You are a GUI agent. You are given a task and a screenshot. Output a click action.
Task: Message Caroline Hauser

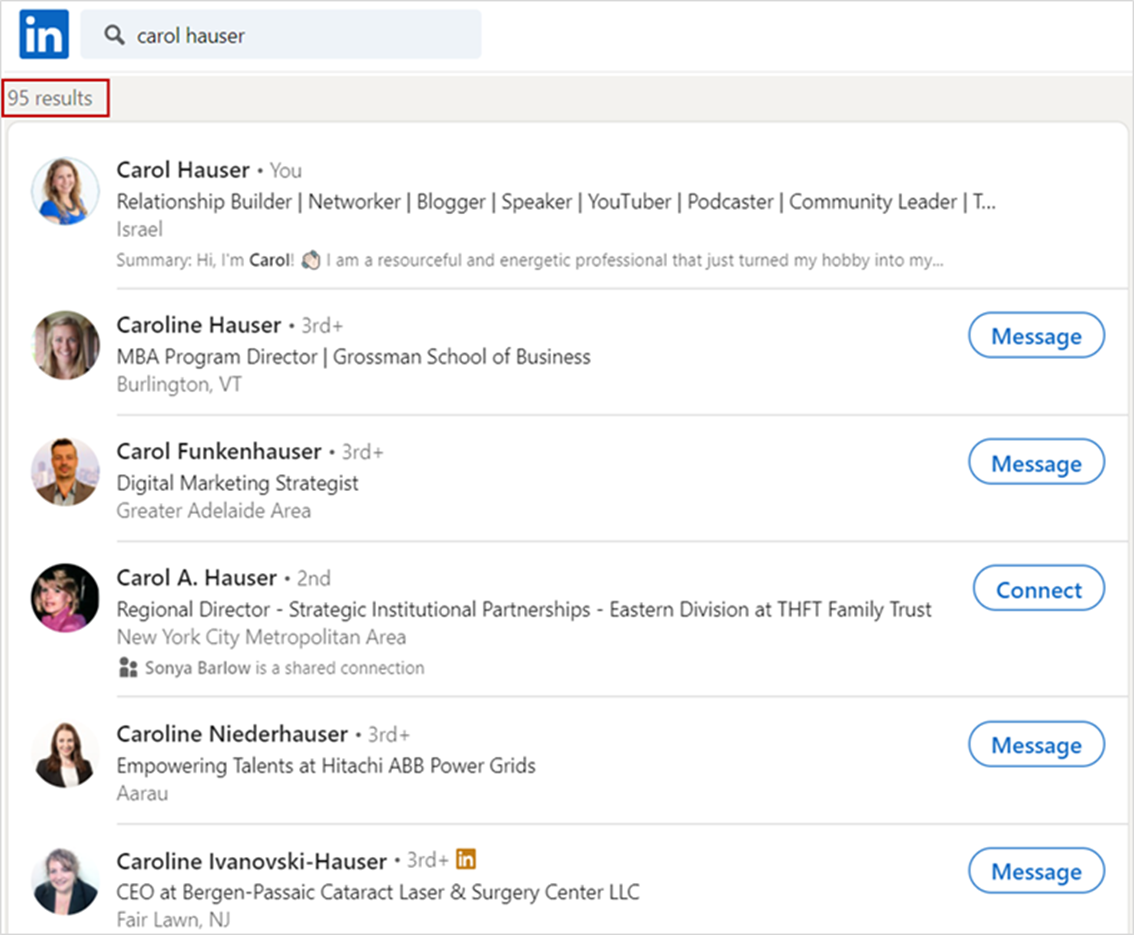tap(1036, 336)
